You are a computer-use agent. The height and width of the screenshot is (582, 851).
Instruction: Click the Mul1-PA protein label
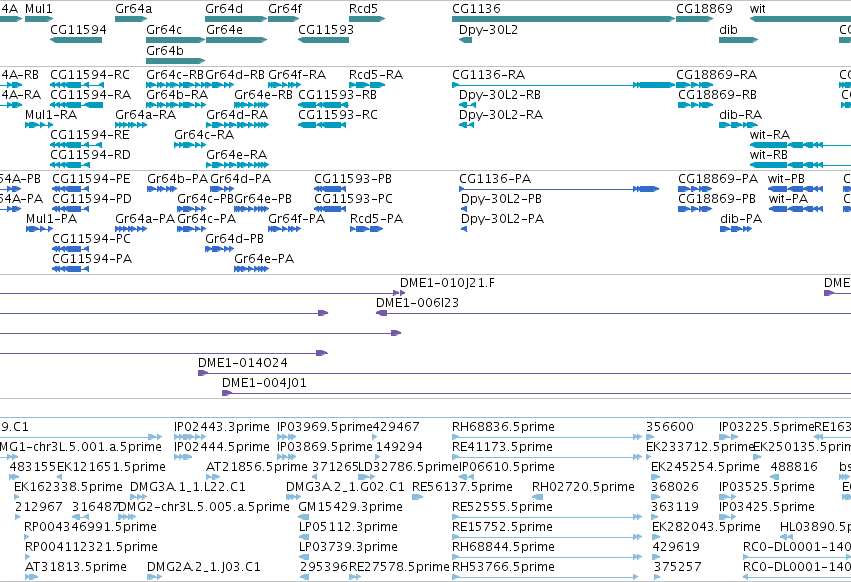point(52,219)
